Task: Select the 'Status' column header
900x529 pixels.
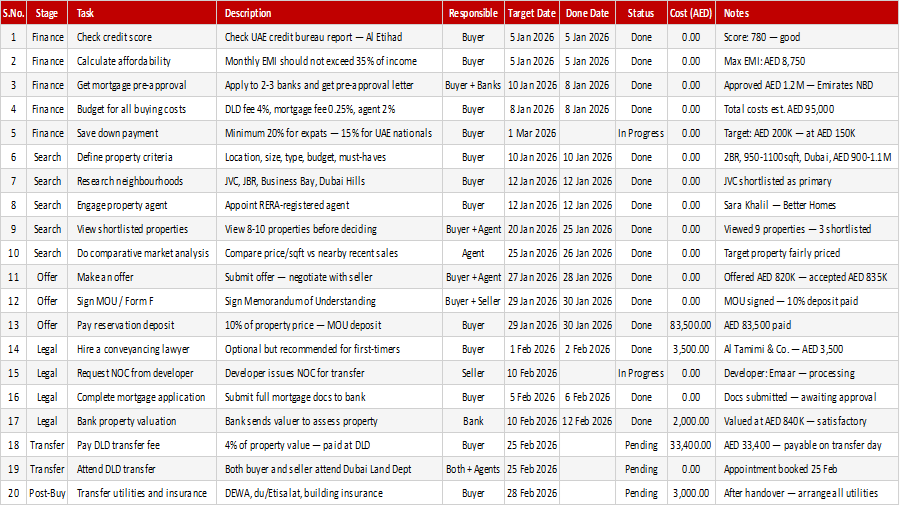Action: pyautogui.click(x=641, y=13)
